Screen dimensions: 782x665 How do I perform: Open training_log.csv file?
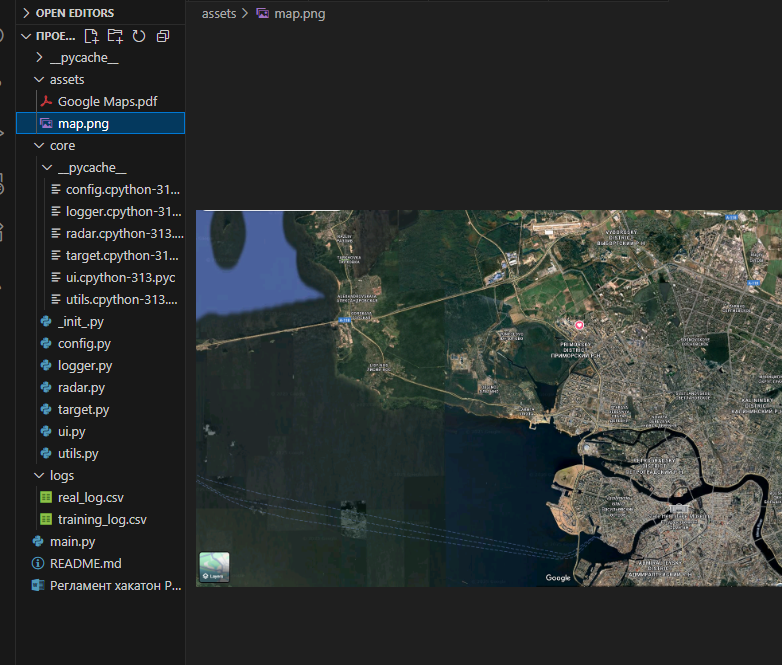click(102, 519)
